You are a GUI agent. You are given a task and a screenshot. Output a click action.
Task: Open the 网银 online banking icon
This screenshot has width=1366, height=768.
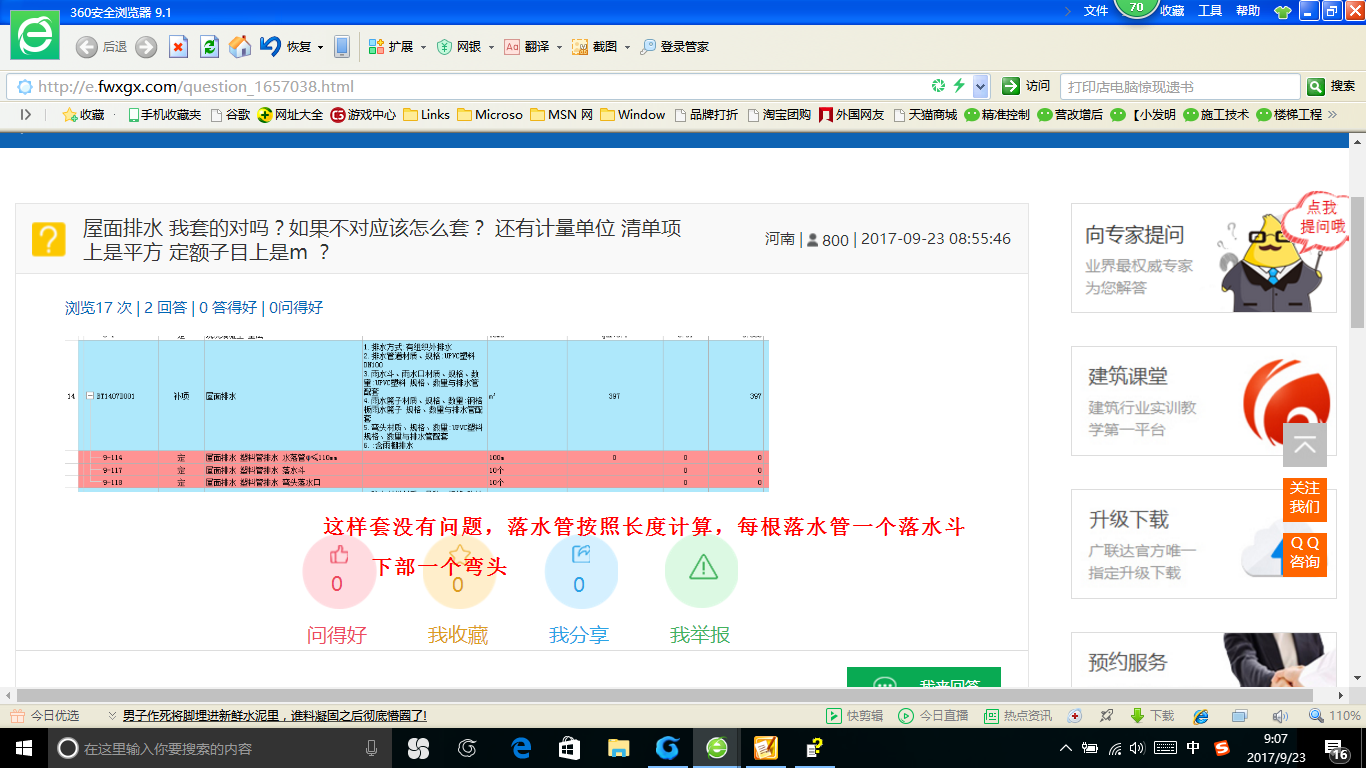coord(444,47)
